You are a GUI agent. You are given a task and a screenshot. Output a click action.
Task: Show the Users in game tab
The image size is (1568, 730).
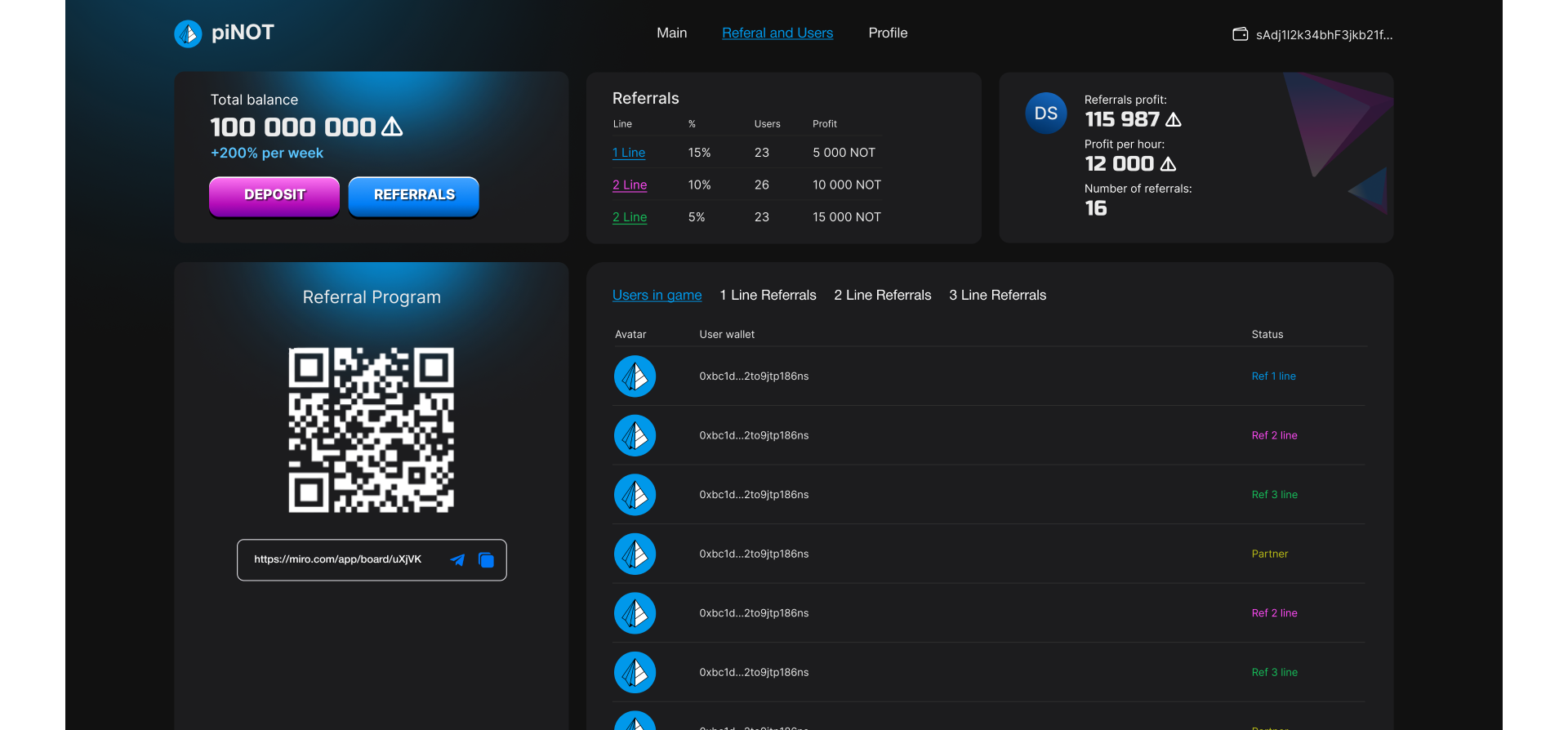click(x=657, y=296)
